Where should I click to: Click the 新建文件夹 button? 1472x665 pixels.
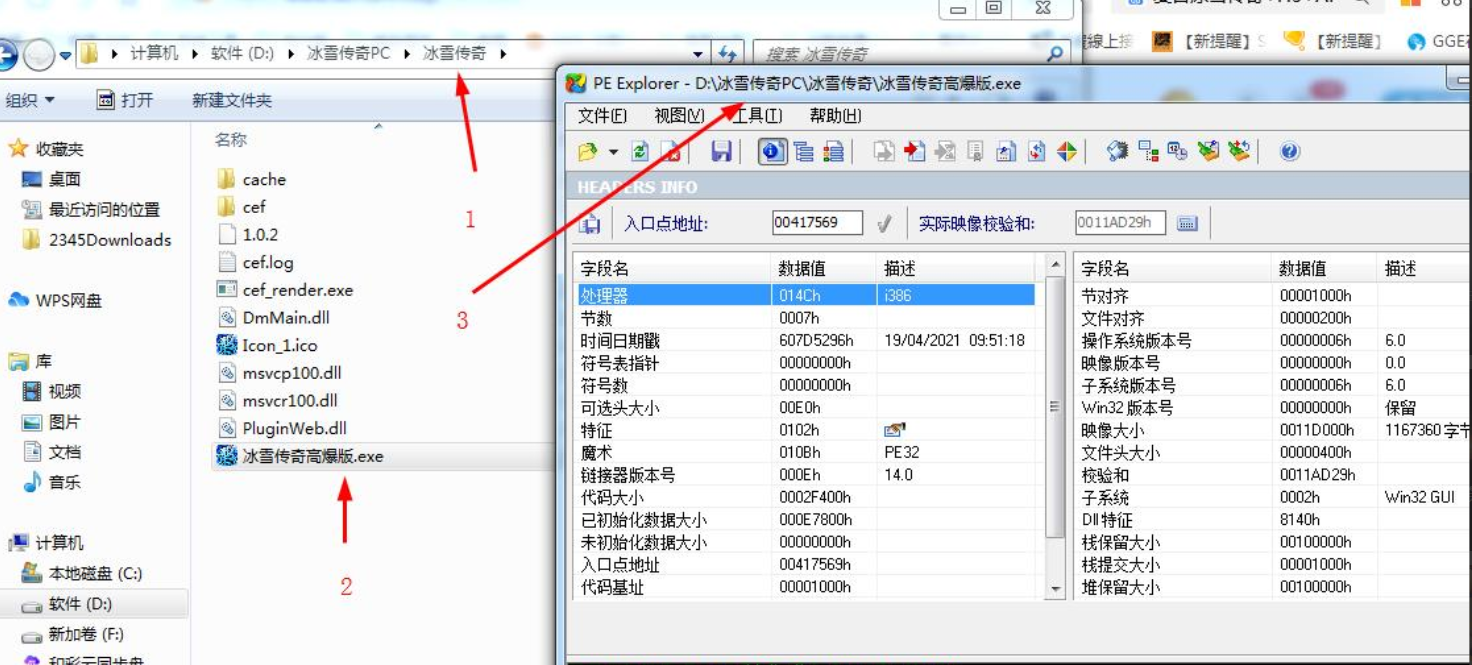click(x=231, y=100)
